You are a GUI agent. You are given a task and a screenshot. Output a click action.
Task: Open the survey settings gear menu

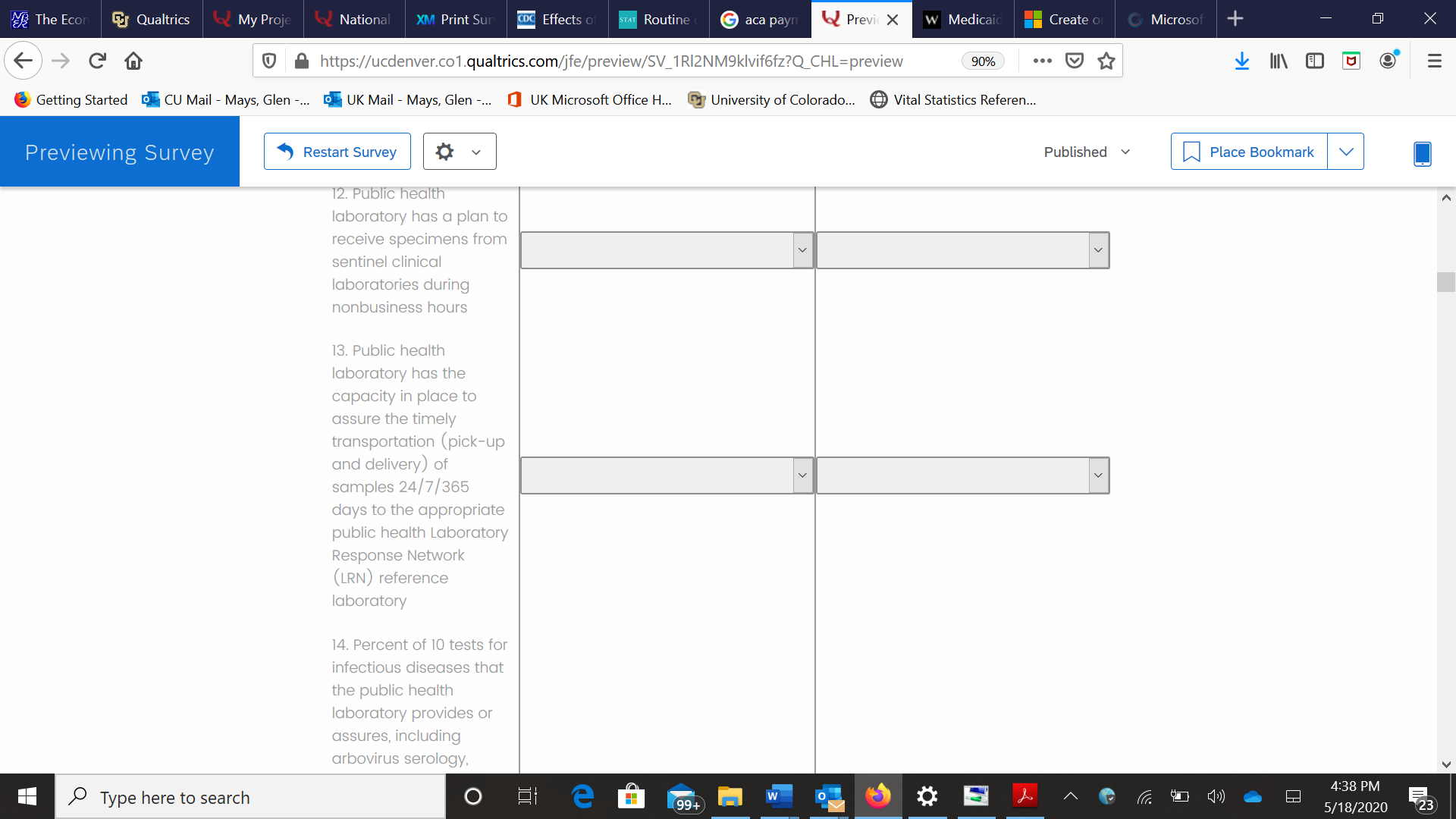pyautogui.click(x=459, y=152)
